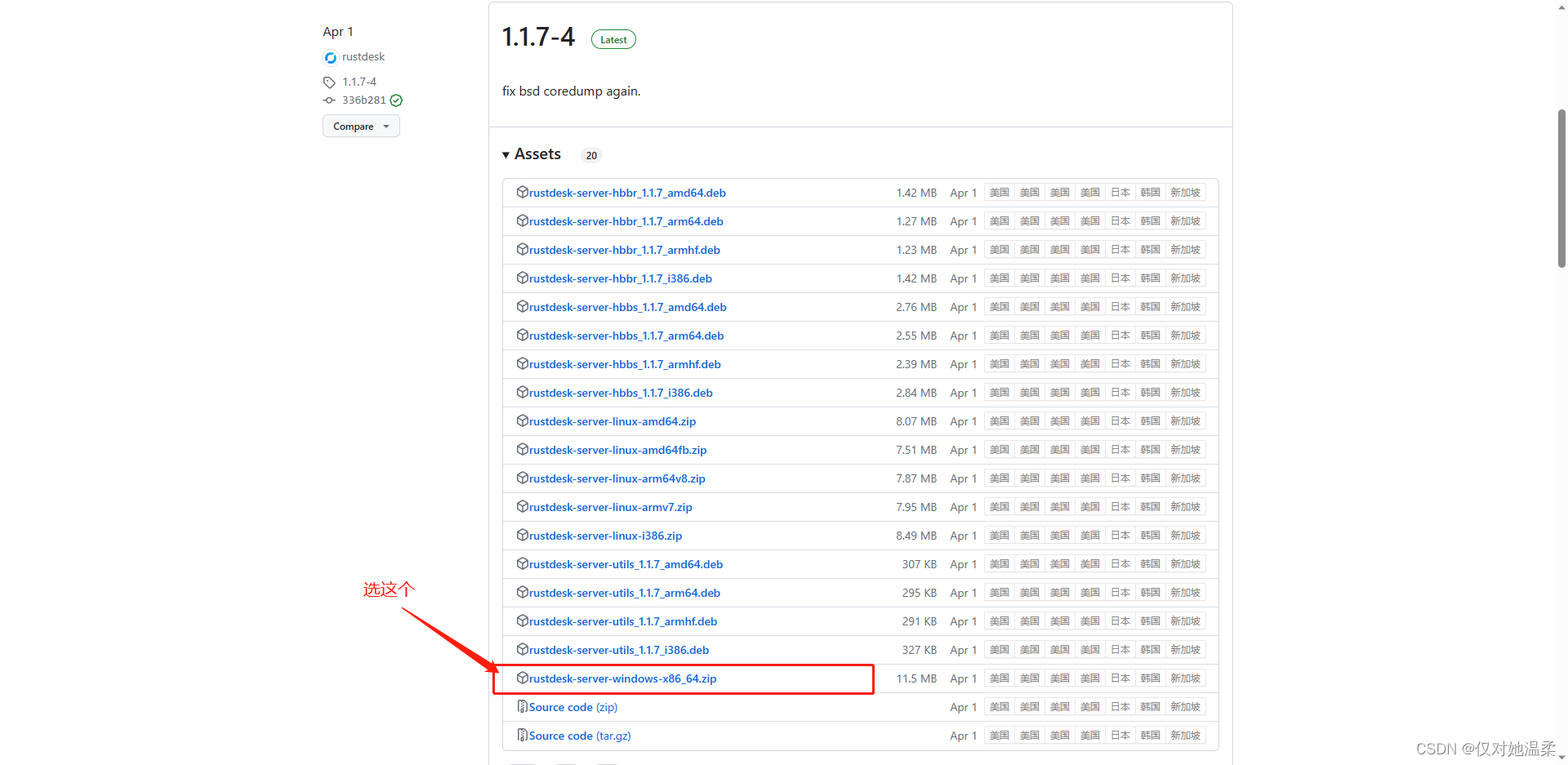Click the 291 KB file size
This screenshot has width=1568, height=765.
click(920, 621)
